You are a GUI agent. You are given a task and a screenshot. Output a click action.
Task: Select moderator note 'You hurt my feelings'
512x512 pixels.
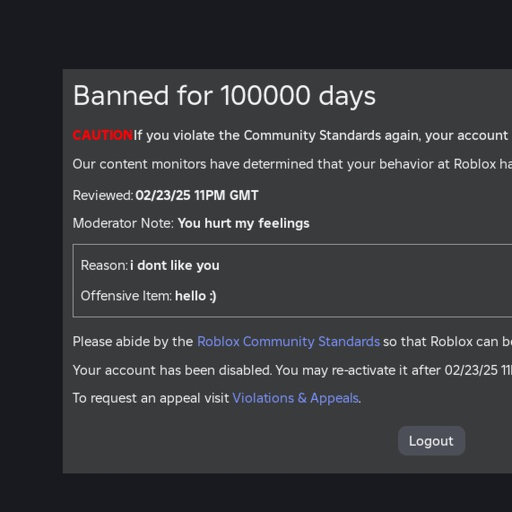click(x=244, y=223)
